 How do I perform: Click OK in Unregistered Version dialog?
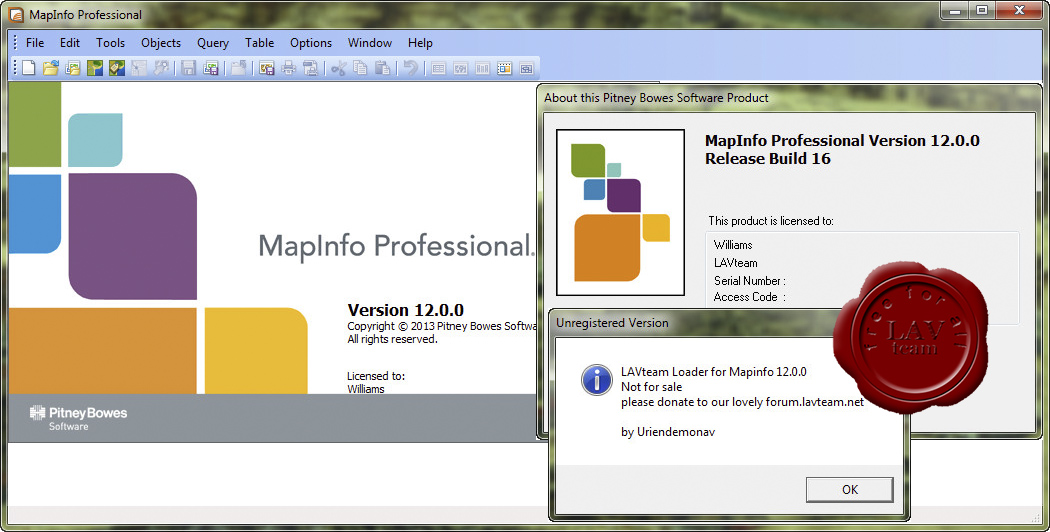click(849, 489)
